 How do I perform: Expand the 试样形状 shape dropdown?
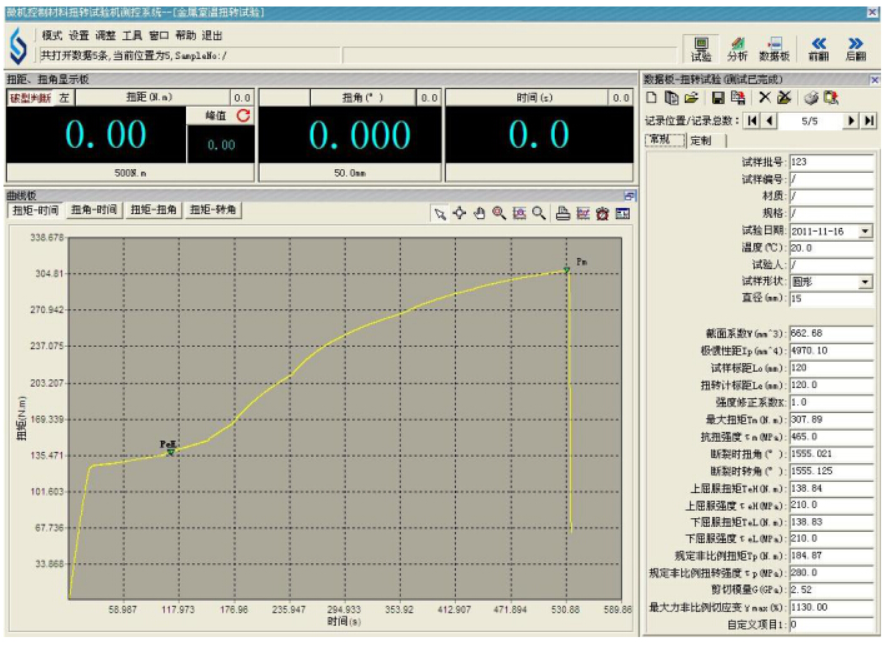pyautogui.click(x=865, y=282)
